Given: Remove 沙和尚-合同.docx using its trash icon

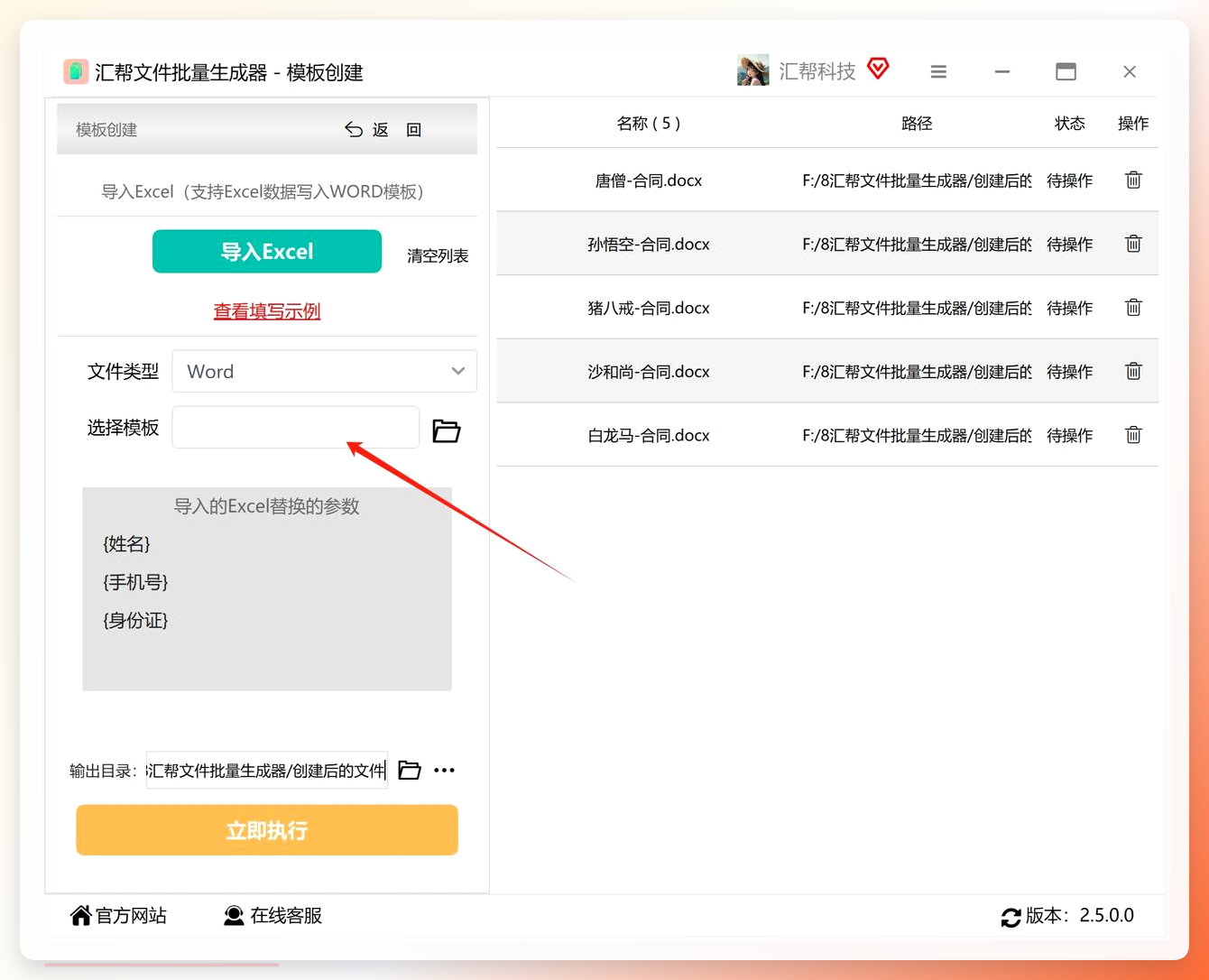Looking at the screenshot, I should pyautogui.click(x=1133, y=371).
